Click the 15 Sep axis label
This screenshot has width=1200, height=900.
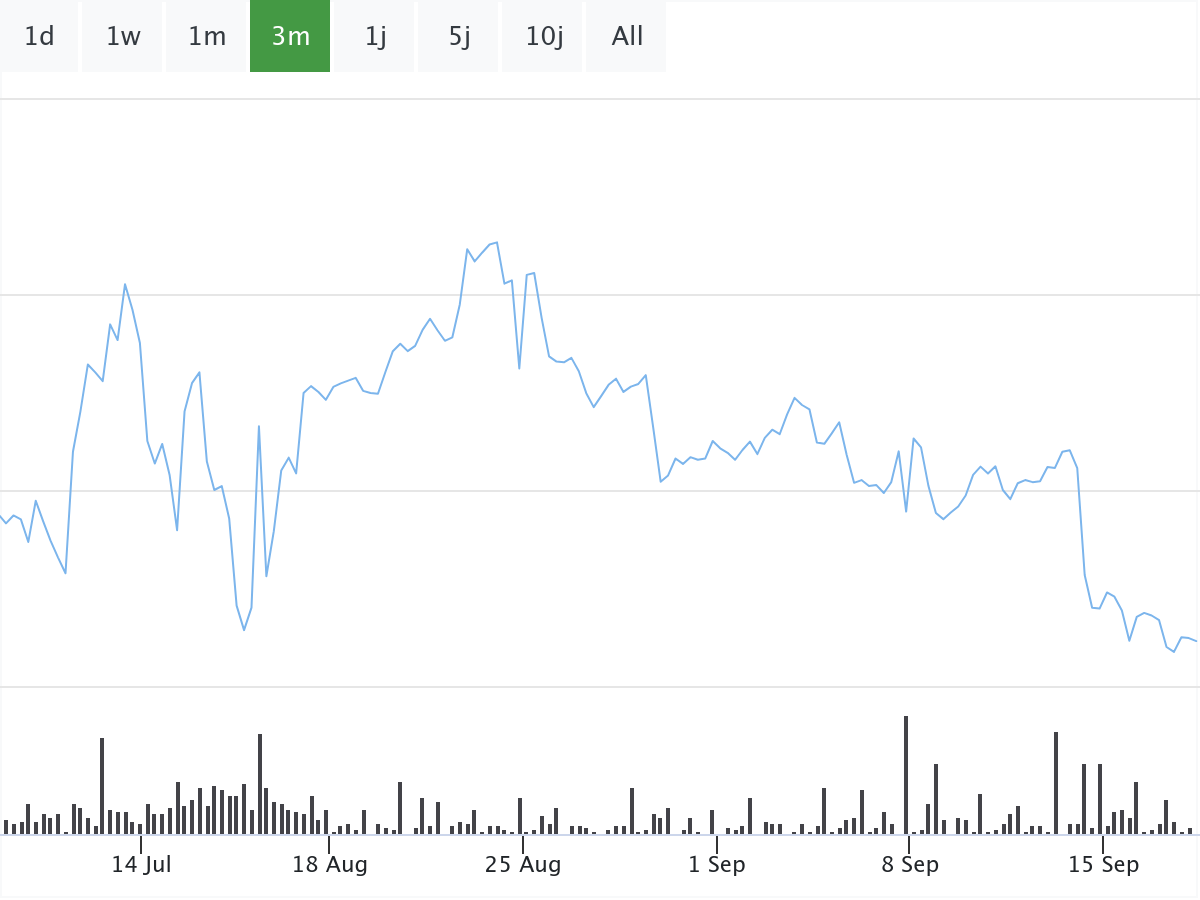click(1103, 865)
